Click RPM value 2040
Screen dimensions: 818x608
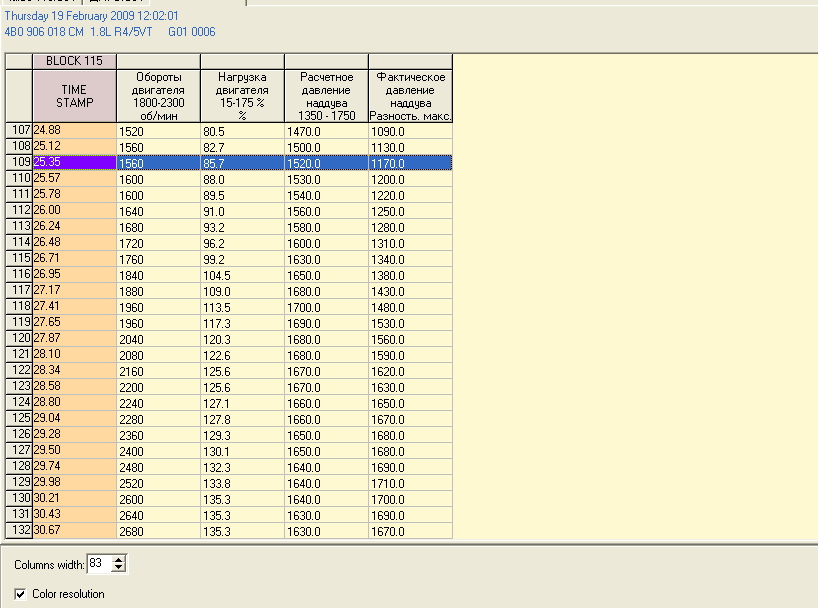point(159,339)
